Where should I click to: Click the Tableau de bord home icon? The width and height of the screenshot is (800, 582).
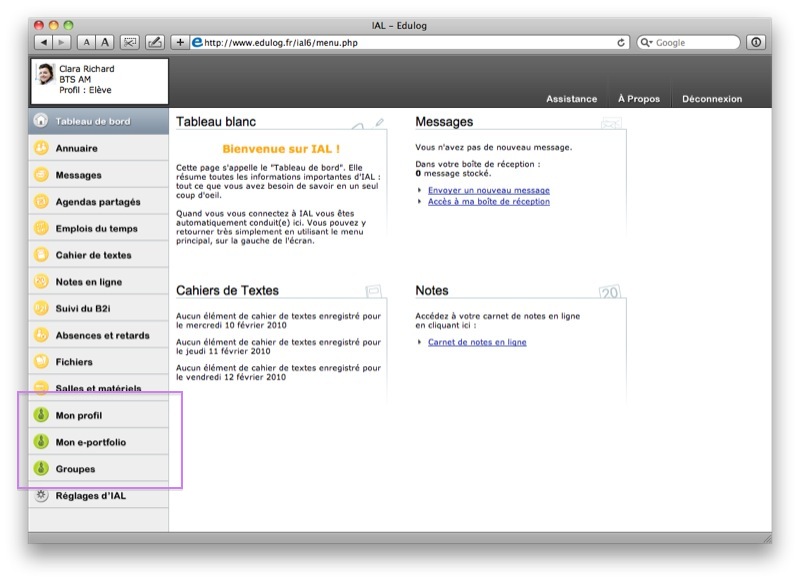pyautogui.click(x=41, y=121)
